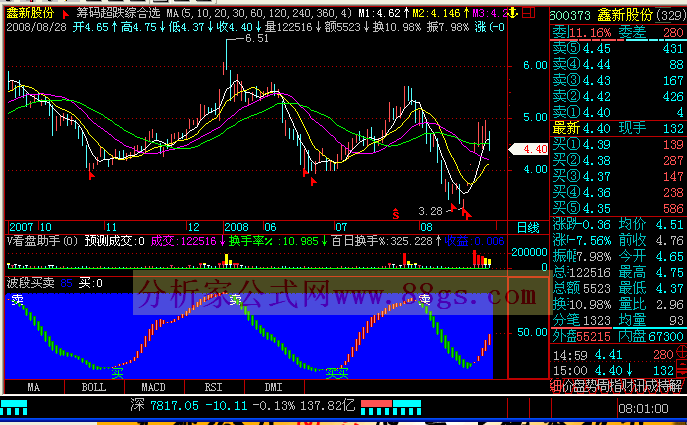Select the 财 tab in the quote panel
Screen dimensions: 687x425
tap(628, 386)
